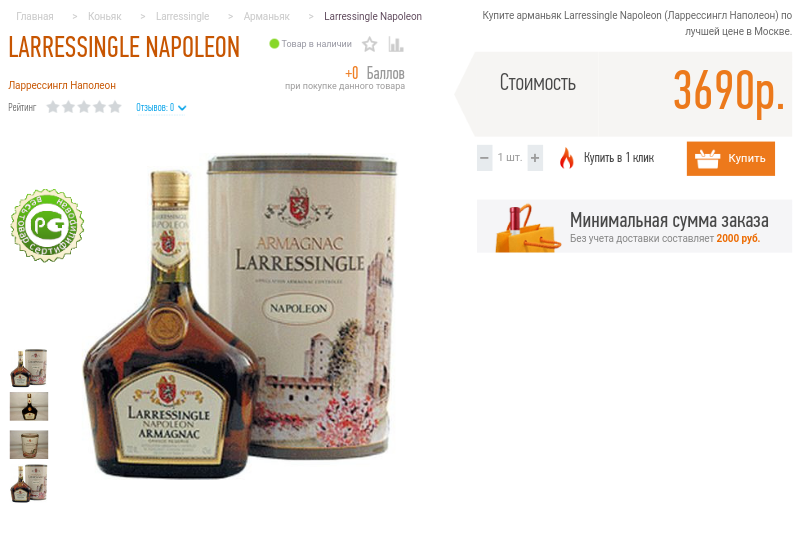This screenshot has width=800, height=555.
Task: Select Купить в 1 клик
Action: 619,158
